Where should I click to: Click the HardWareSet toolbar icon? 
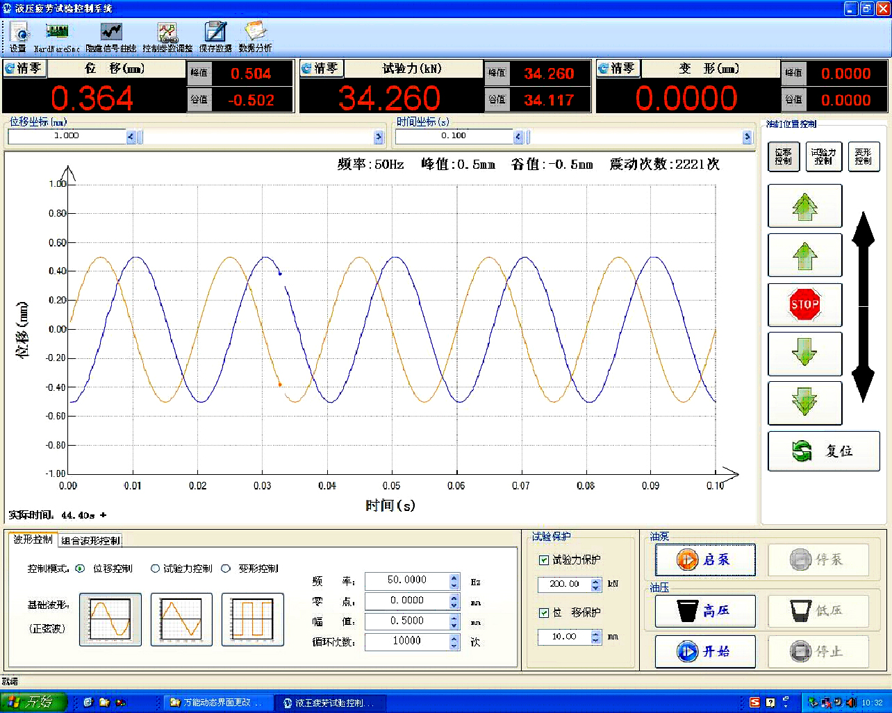[x=55, y=35]
